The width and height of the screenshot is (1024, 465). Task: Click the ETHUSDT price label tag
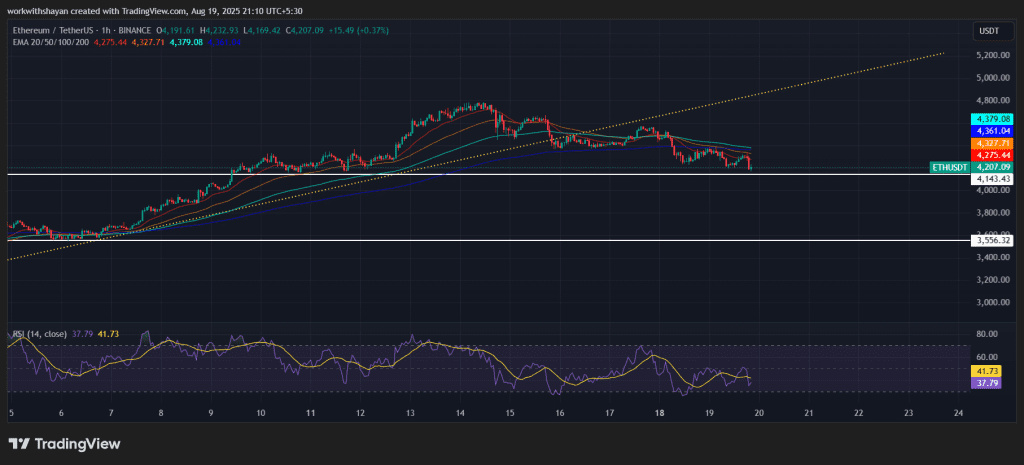pyautogui.click(x=950, y=167)
